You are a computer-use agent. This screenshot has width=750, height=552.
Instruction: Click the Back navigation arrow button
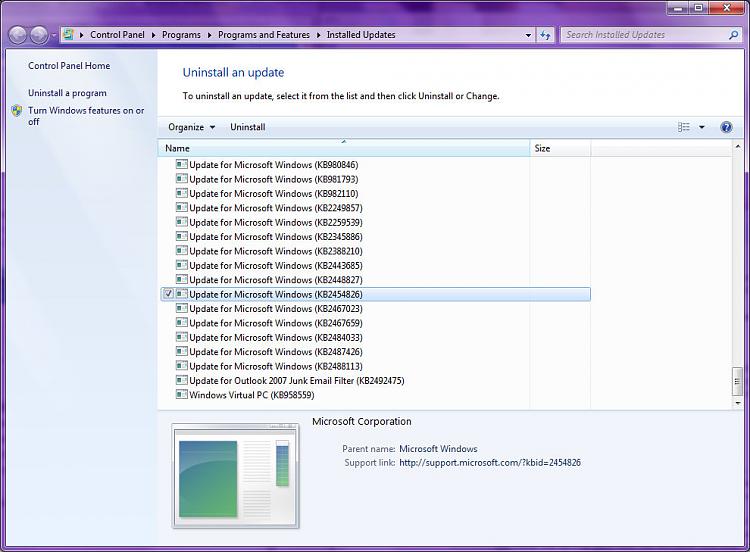coord(18,35)
